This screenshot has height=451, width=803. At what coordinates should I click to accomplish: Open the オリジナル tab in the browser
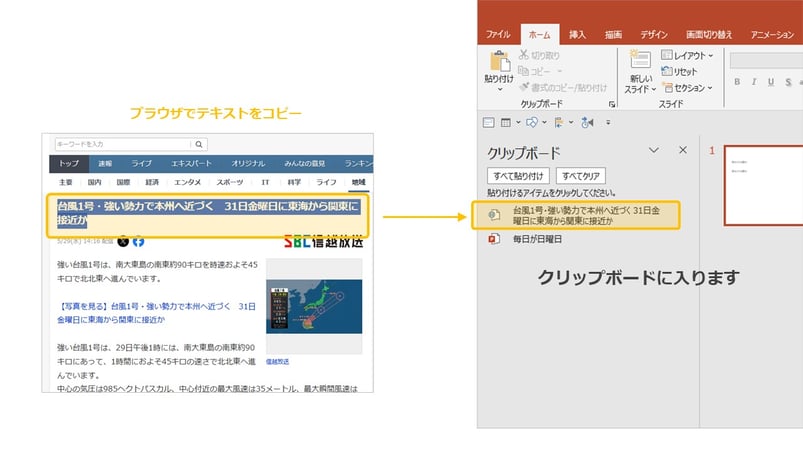248,163
